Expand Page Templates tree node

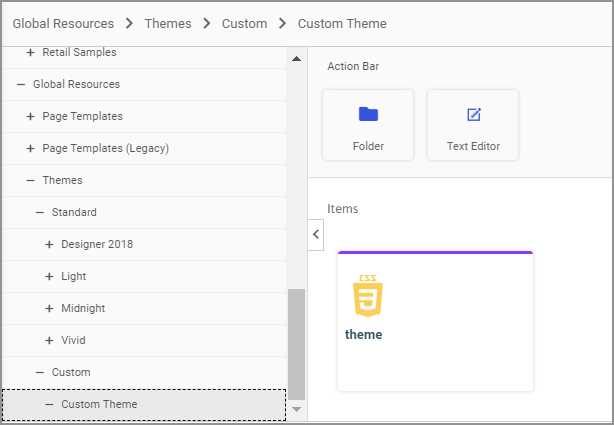(30, 116)
